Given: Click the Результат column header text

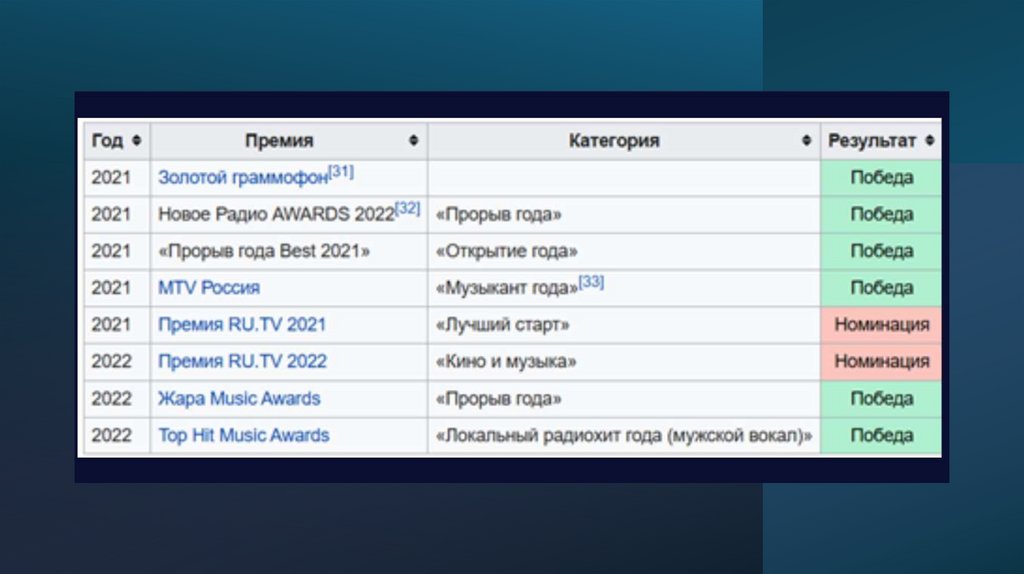Looking at the screenshot, I should click(x=872, y=140).
